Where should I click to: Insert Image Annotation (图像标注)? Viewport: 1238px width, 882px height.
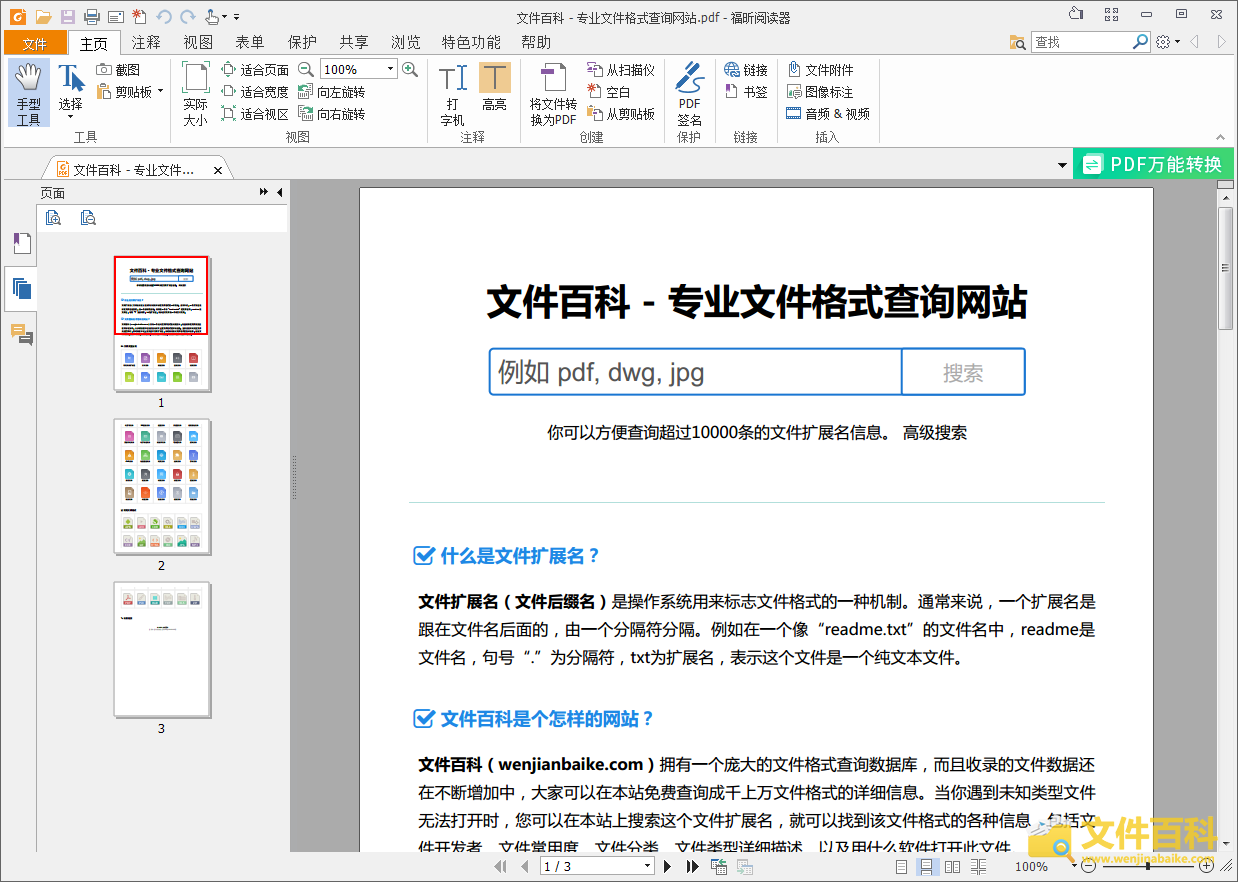tap(820, 92)
